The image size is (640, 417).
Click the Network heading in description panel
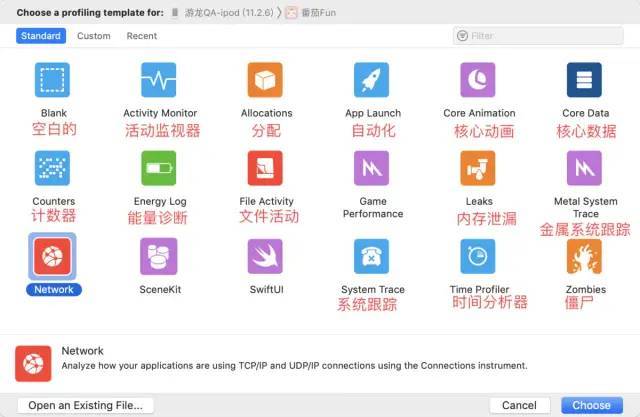click(x=82, y=351)
